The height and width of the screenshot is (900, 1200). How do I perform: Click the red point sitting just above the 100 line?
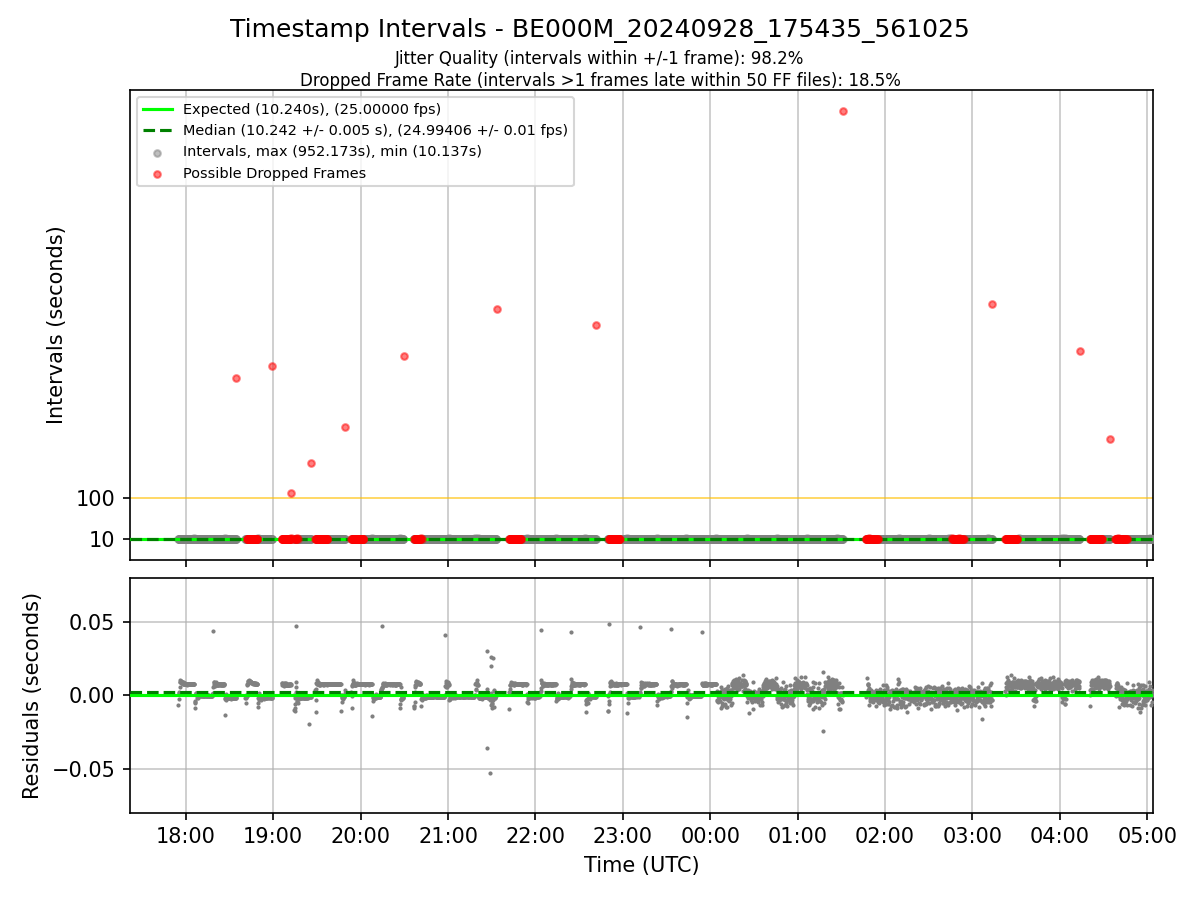point(291,493)
